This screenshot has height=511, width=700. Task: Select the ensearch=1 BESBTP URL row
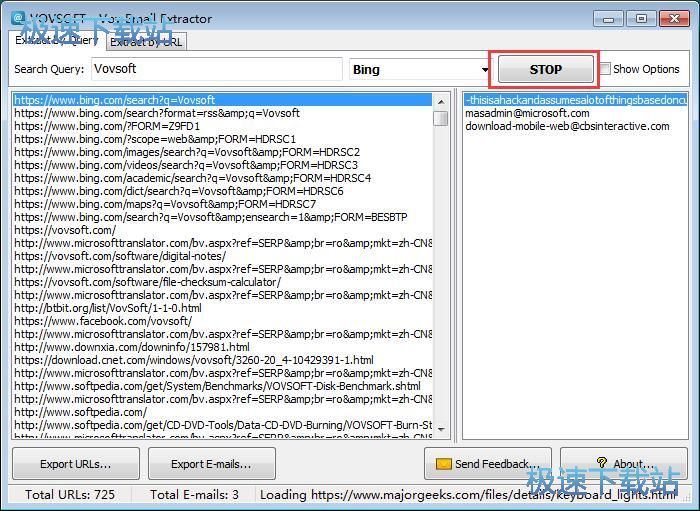(222, 217)
